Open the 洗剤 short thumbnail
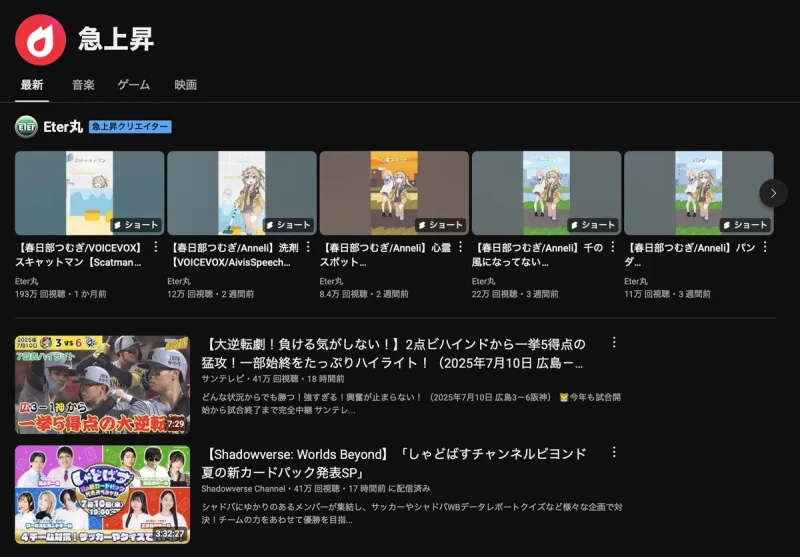800x557 pixels. 242,193
